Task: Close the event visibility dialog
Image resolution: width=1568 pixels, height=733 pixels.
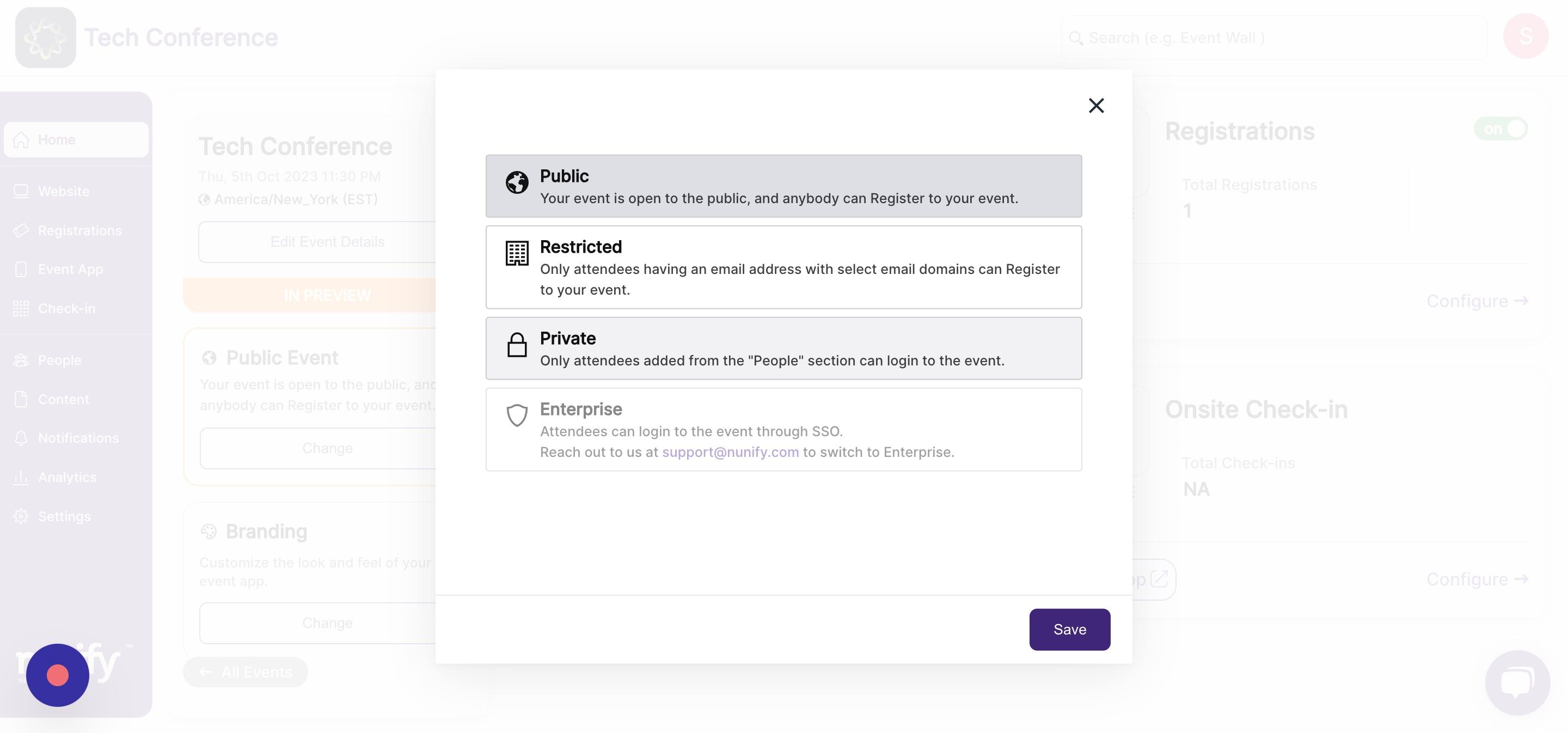Action: (1095, 106)
